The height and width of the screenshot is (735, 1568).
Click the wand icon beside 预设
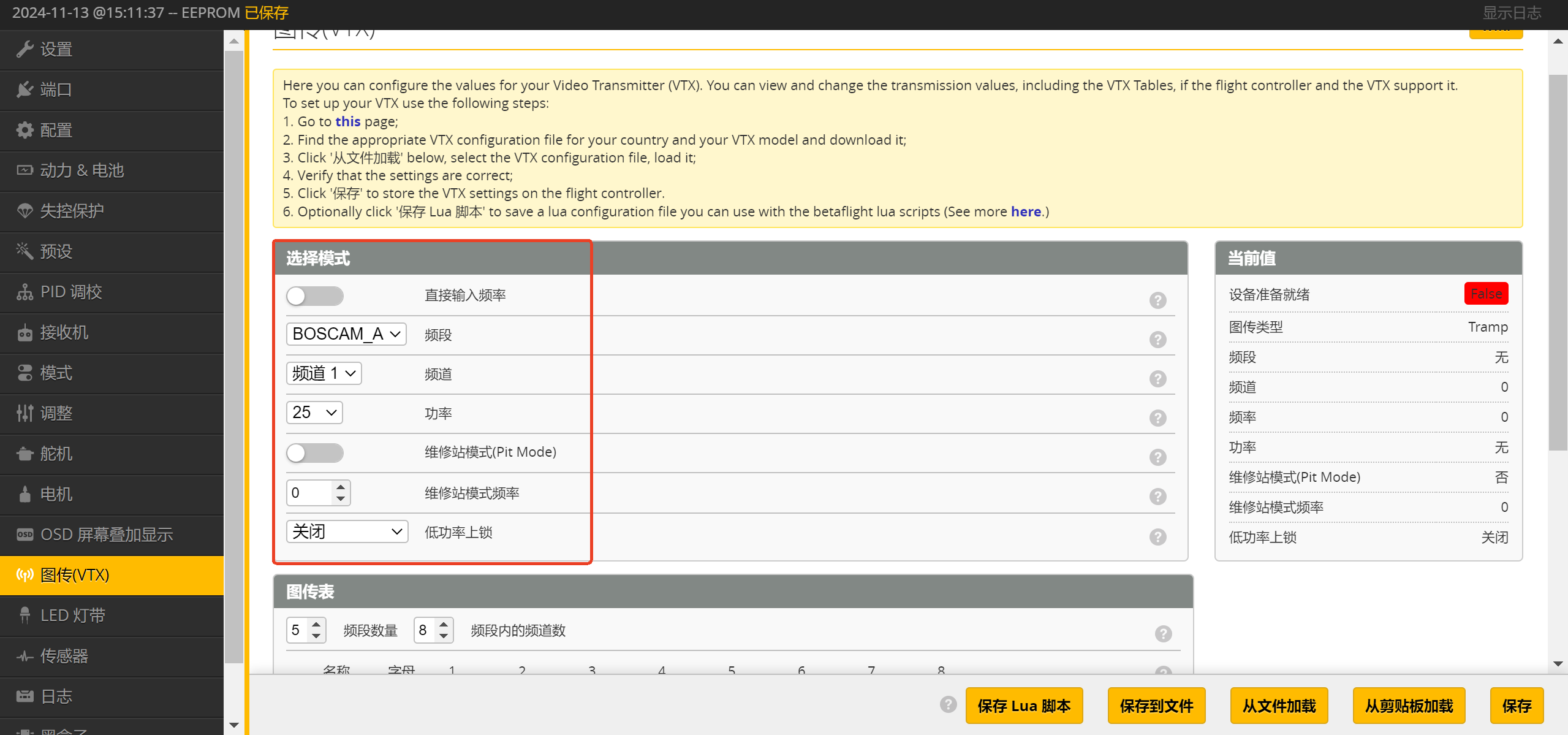pyautogui.click(x=25, y=251)
